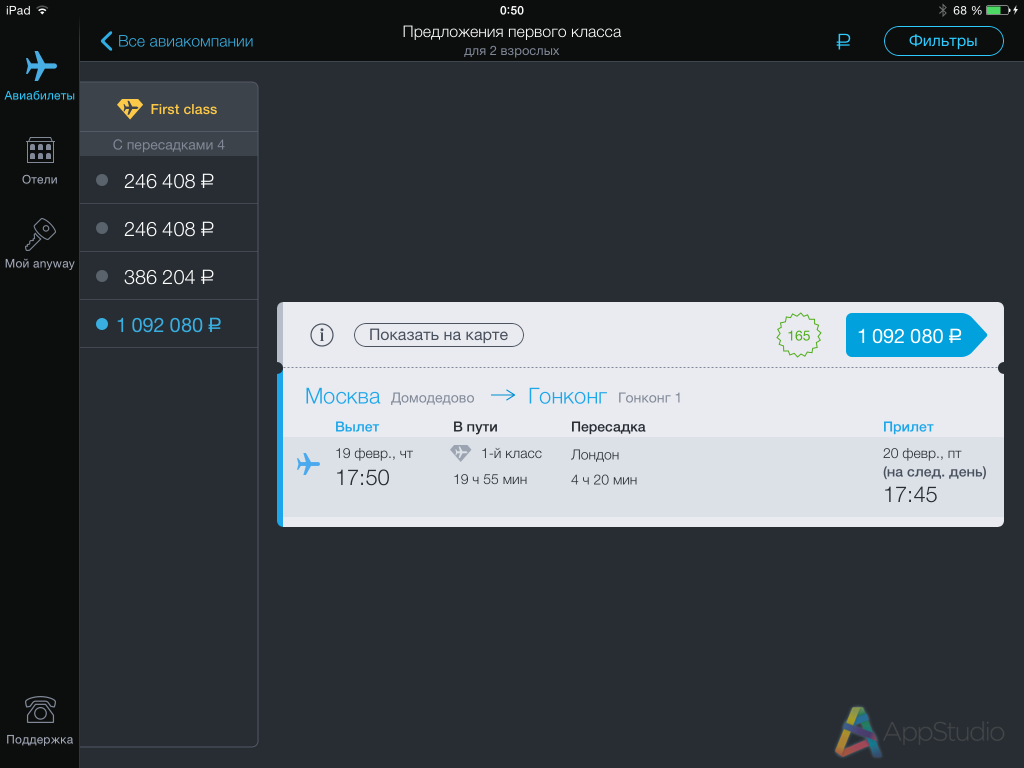The height and width of the screenshot is (768, 1024).
Task: Tap the Лондон transfer detail
Action: [595, 455]
